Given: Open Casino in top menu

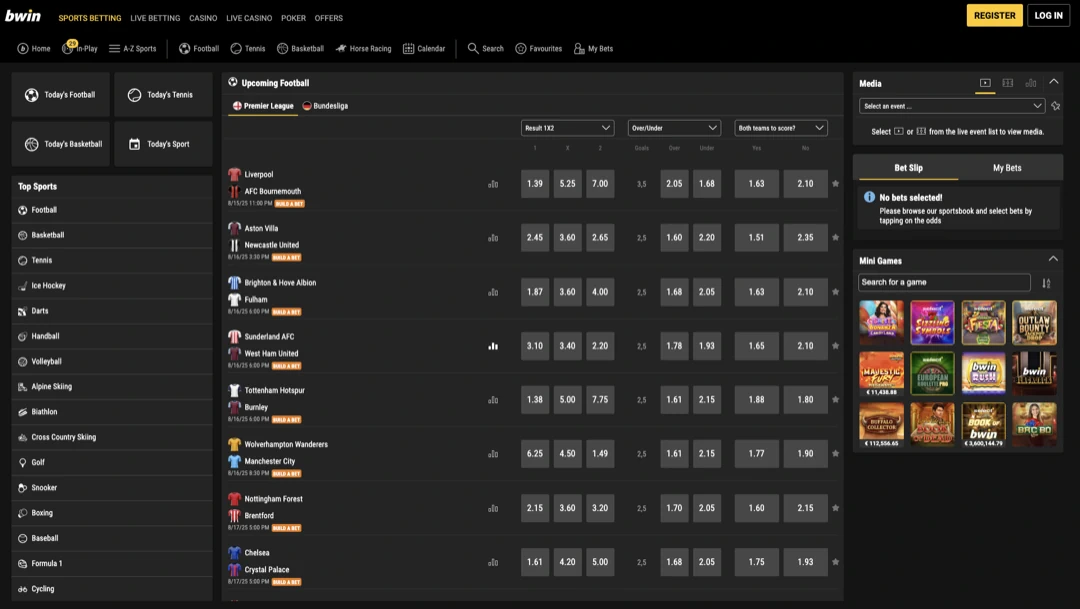Looking at the screenshot, I should coord(203,18).
